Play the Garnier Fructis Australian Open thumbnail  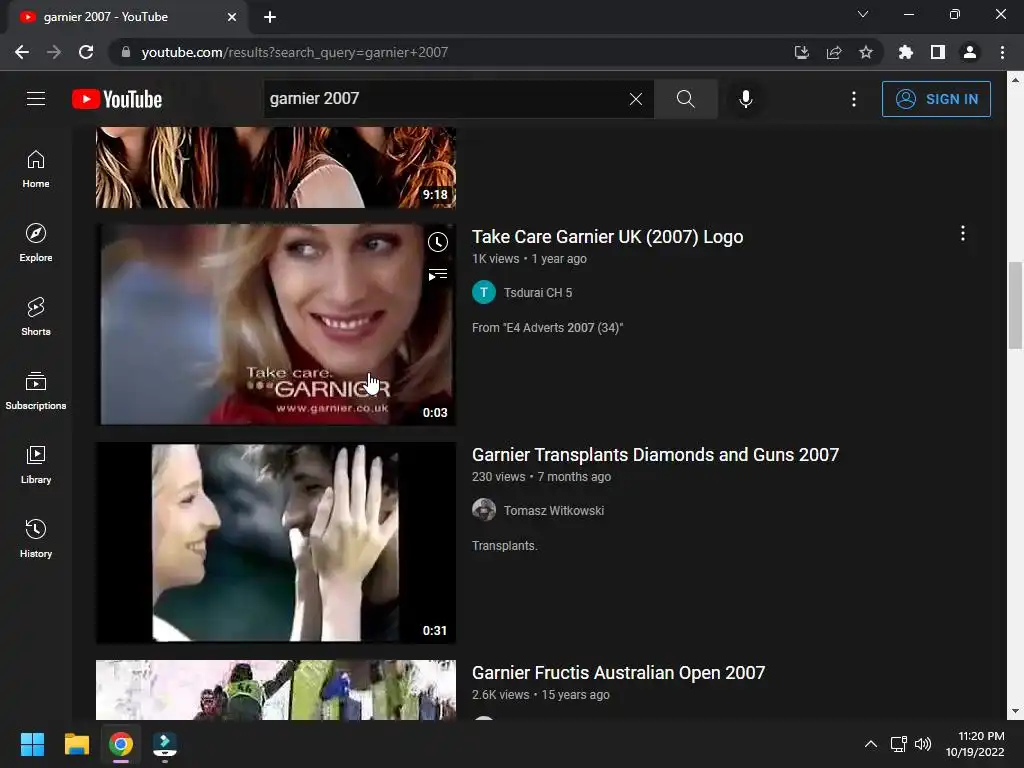(276, 690)
